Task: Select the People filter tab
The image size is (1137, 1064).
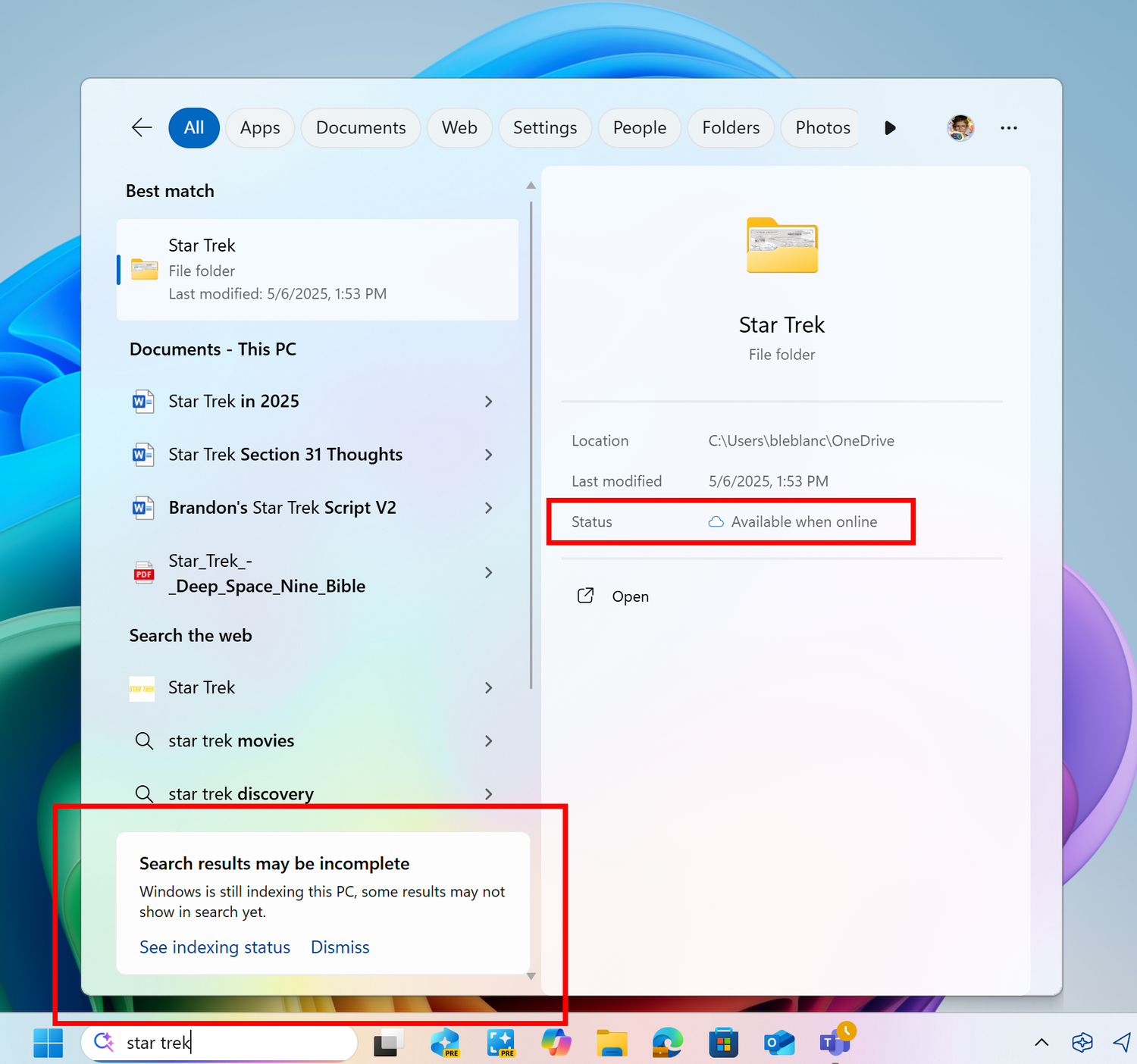Action: [639, 127]
